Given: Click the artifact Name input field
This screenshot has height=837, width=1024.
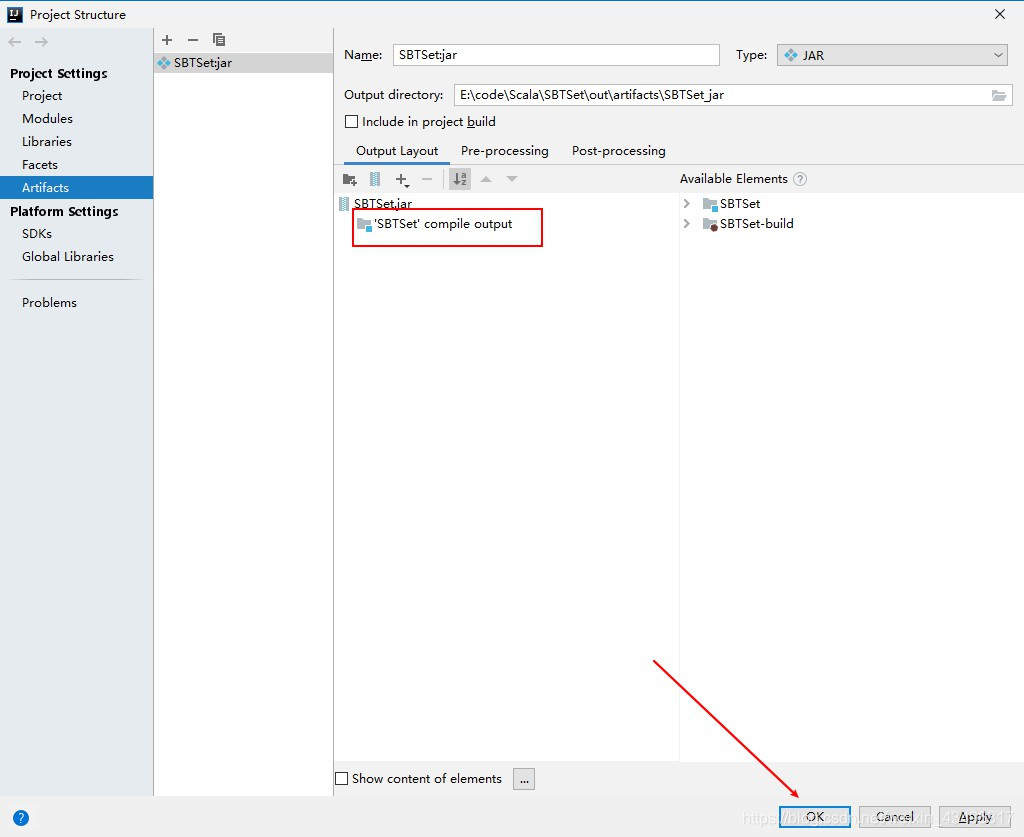Looking at the screenshot, I should pos(556,55).
